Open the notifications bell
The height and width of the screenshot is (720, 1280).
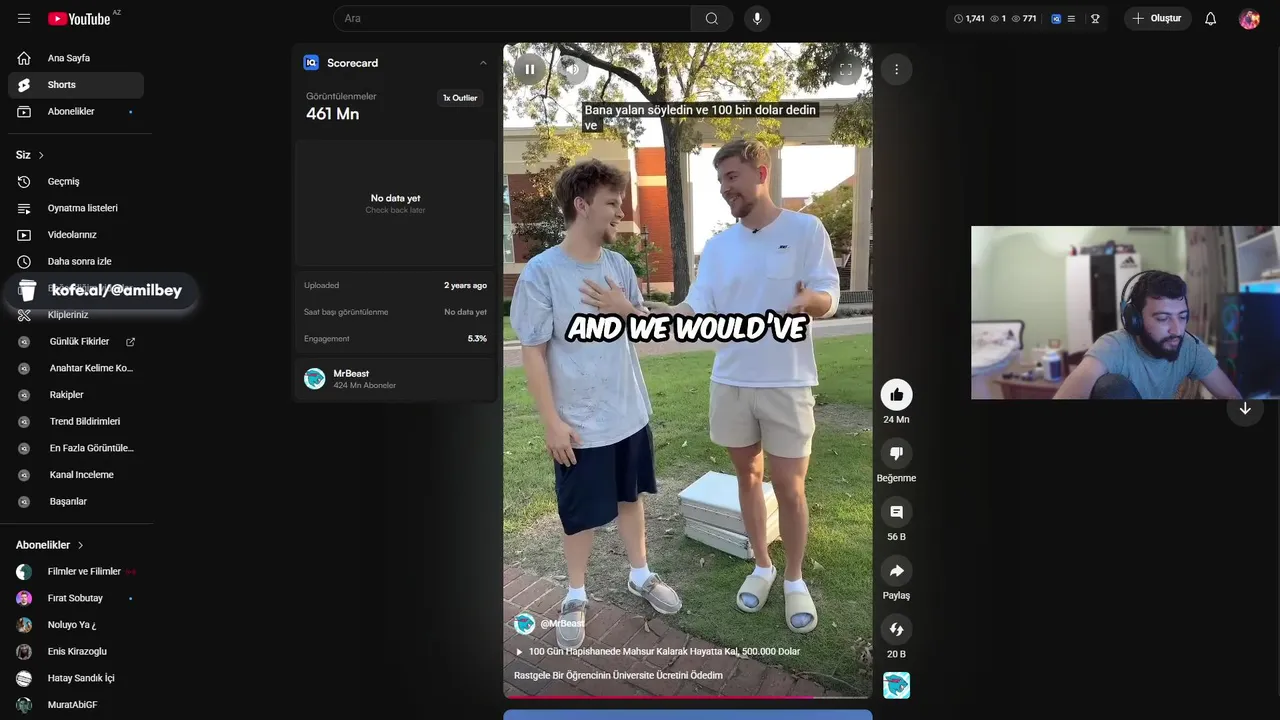pyautogui.click(x=1210, y=19)
